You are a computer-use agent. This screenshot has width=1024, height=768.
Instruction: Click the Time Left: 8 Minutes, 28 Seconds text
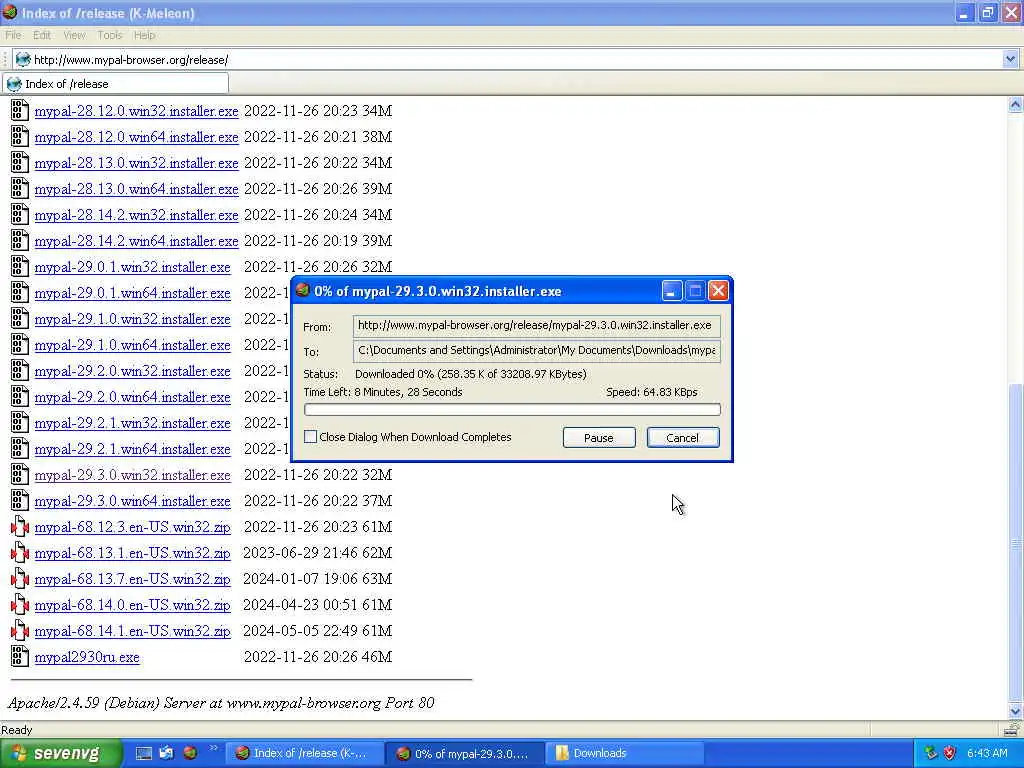tap(383, 392)
